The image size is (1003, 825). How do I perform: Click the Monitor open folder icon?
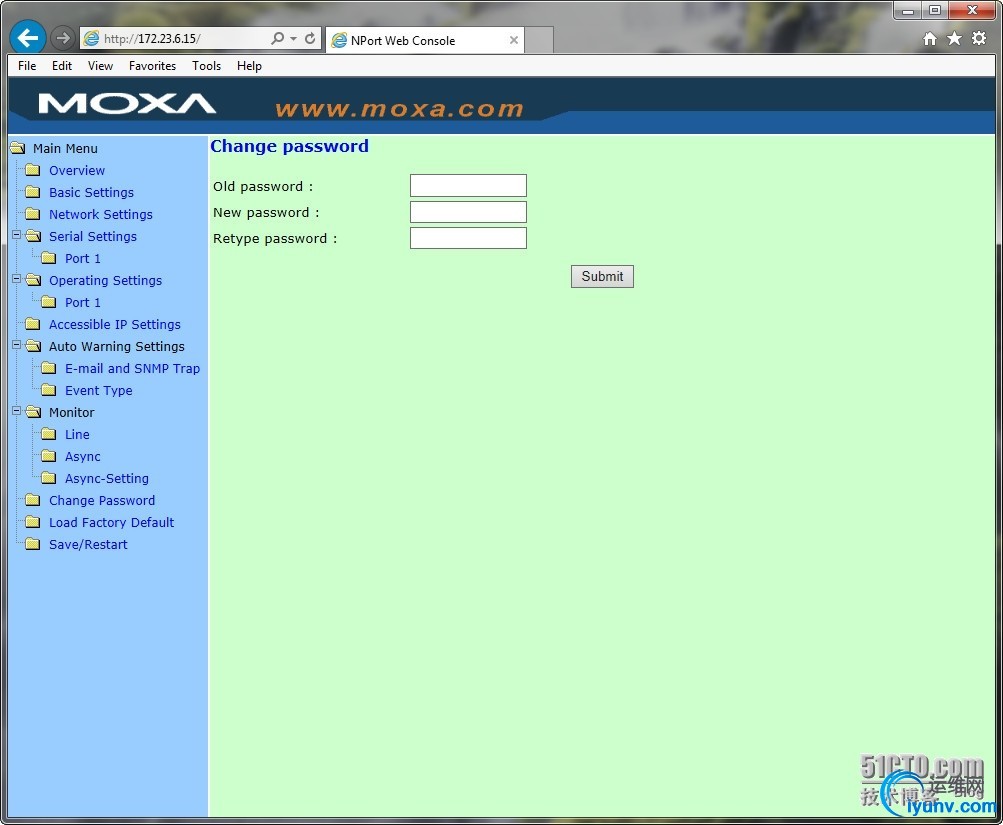[33, 412]
